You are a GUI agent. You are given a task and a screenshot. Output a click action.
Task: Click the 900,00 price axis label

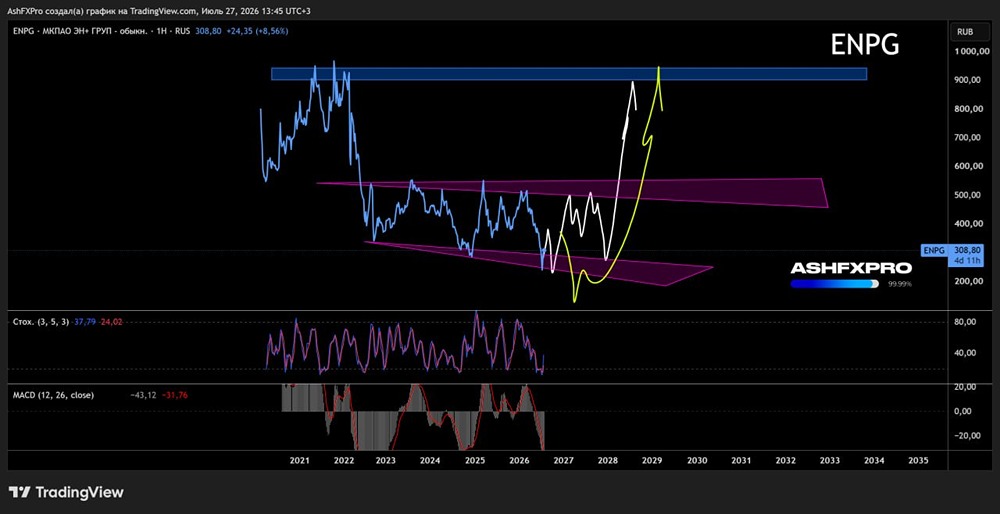966,80
